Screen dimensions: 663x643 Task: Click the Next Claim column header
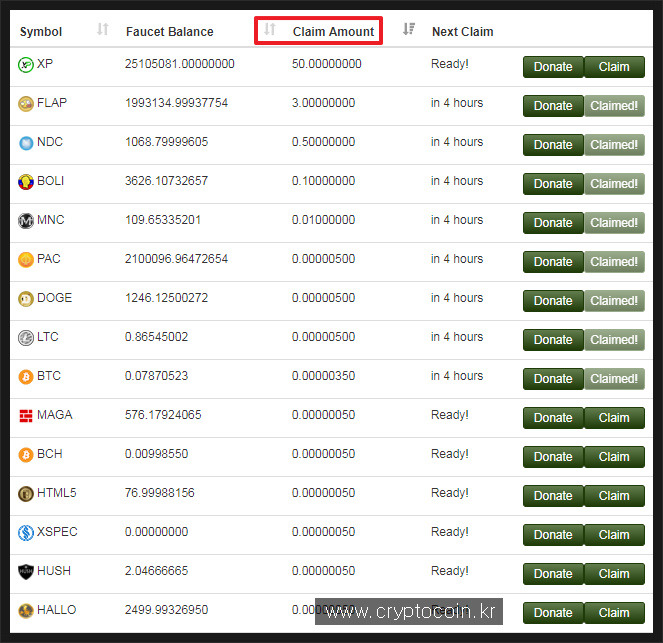[x=463, y=32]
